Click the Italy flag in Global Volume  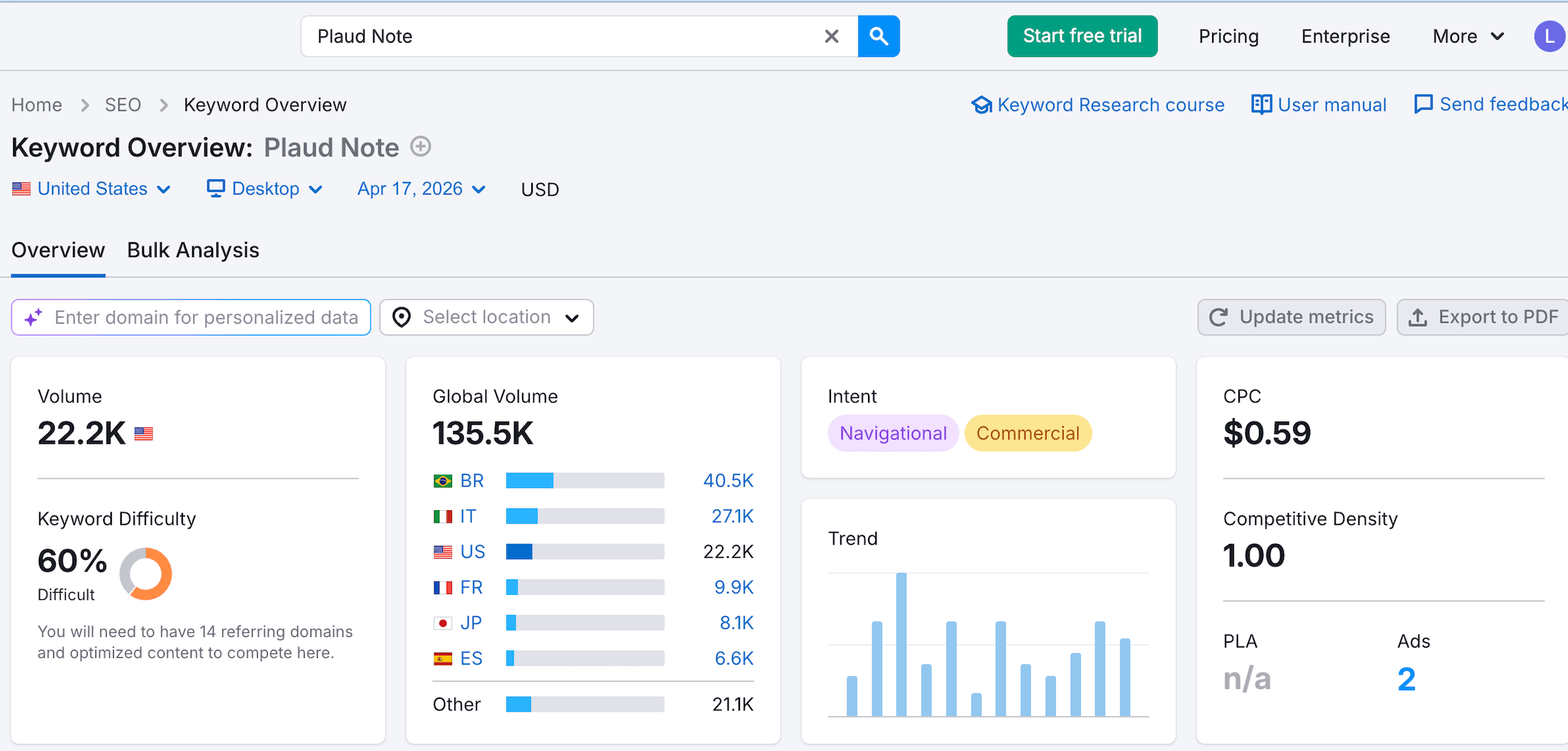tap(443, 517)
